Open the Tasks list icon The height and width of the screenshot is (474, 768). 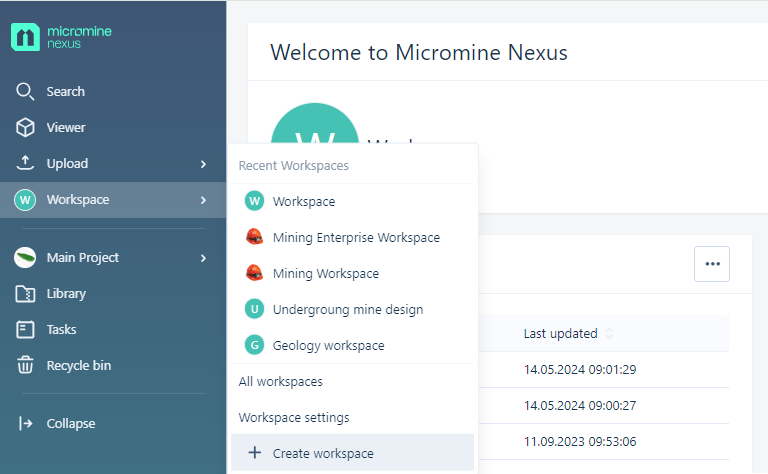point(25,330)
